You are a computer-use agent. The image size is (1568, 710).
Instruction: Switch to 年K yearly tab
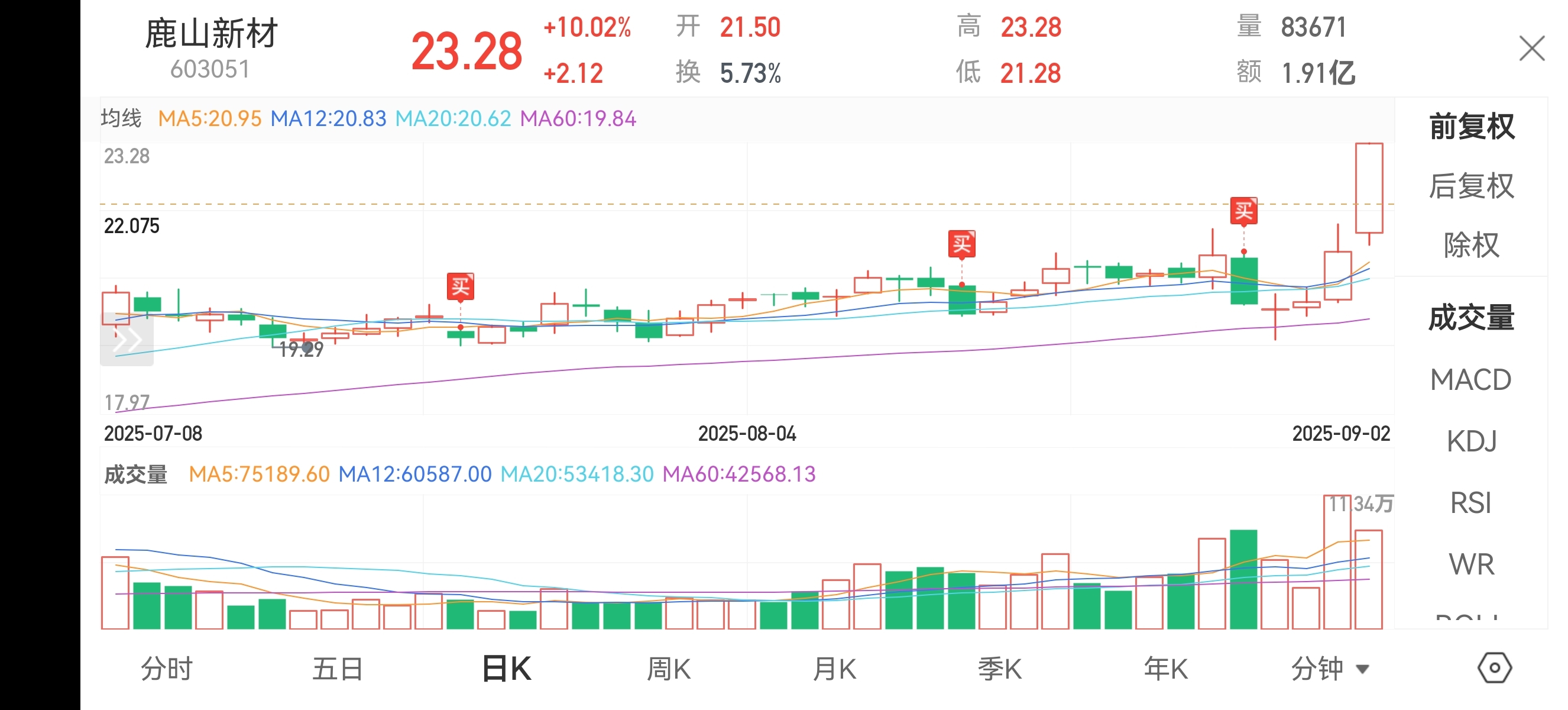[1165, 669]
